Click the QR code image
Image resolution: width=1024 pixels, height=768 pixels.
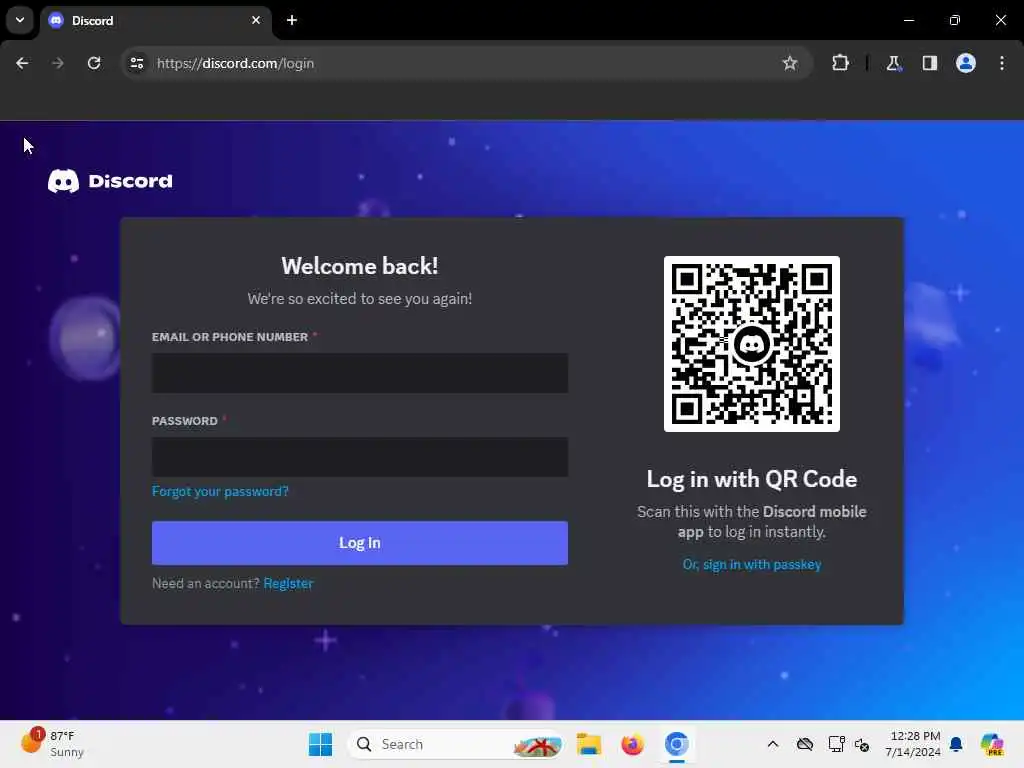coord(752,344)
